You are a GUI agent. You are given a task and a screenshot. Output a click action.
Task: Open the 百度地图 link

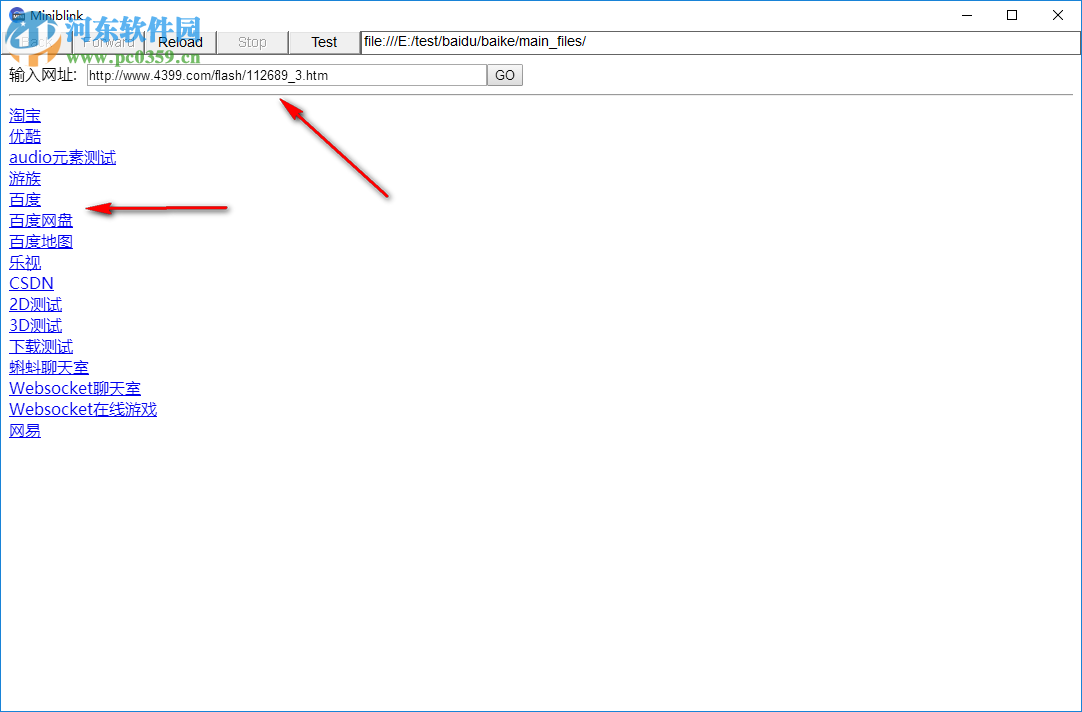pyautogui.click(x=41, y=241)
